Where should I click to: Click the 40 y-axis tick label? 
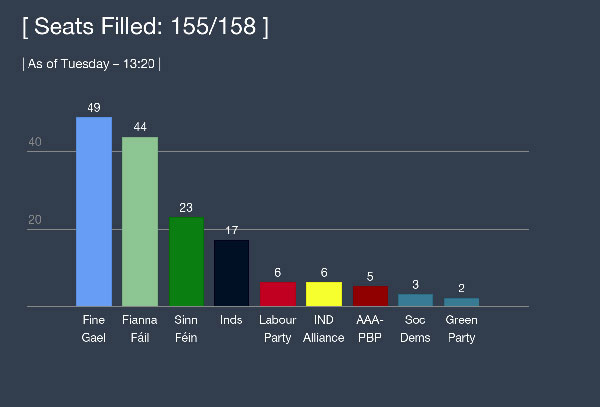coord(35,144)
